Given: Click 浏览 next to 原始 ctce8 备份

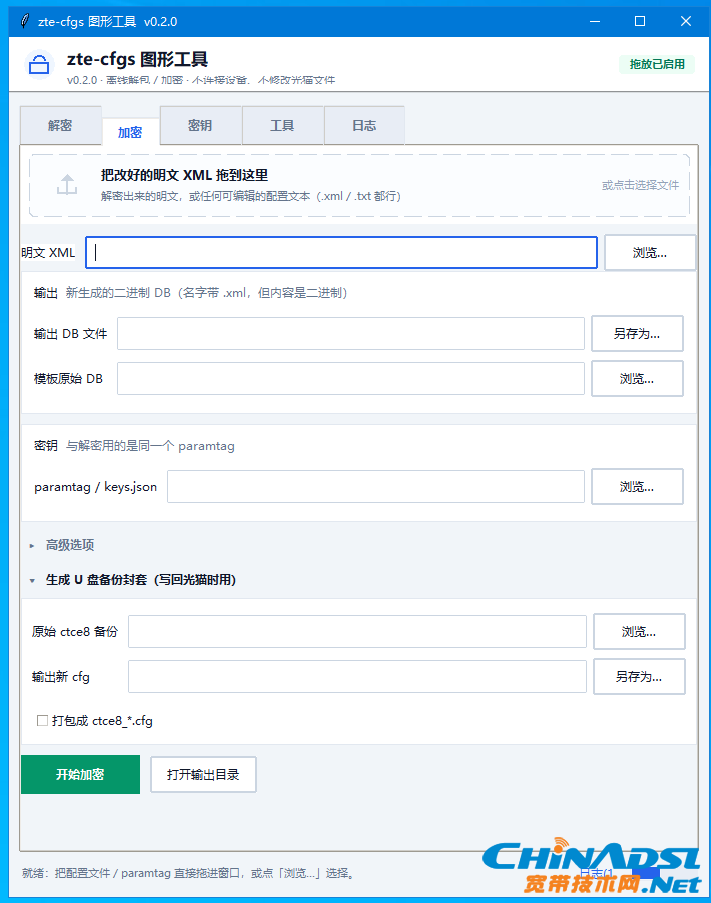Looking at the screenshot, I should click(639, 631).
